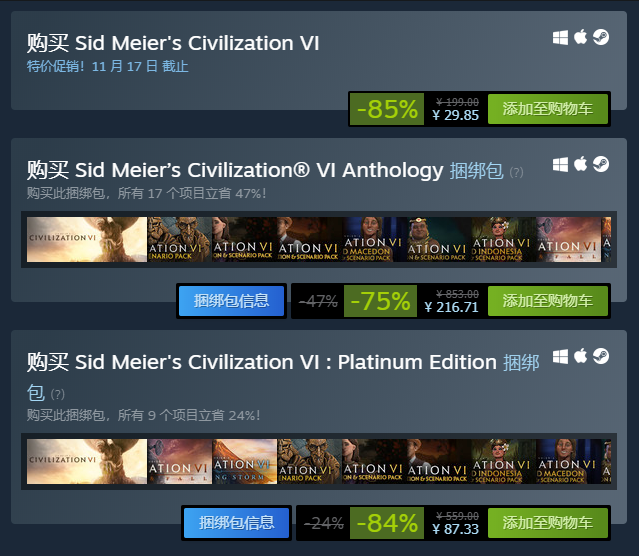639x556 pixels.
Task: Click the Windows icon for Civilization VI base game
Action: pos(560,38)
